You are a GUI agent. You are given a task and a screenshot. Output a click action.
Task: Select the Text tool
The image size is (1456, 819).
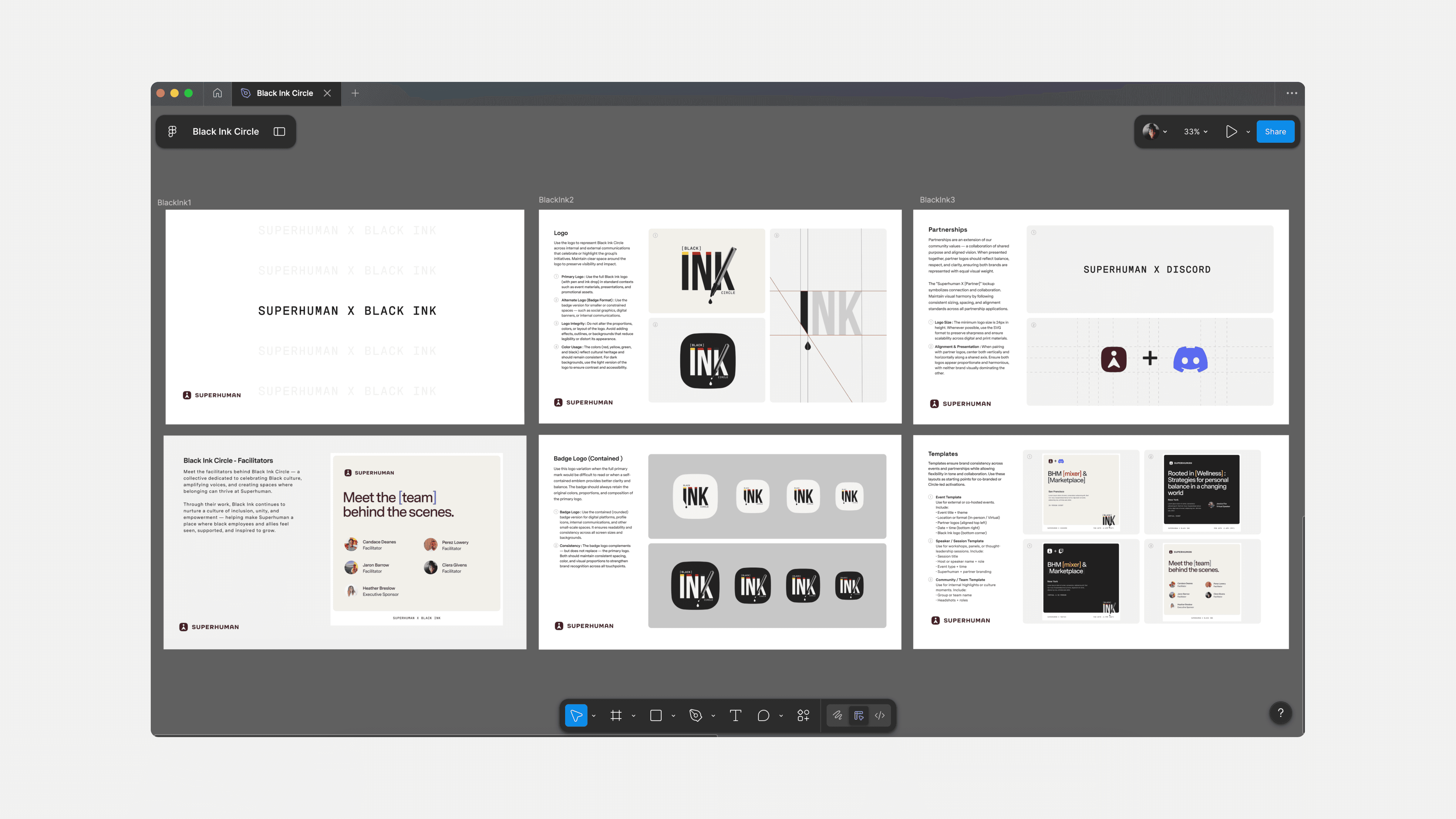point(735,716)
